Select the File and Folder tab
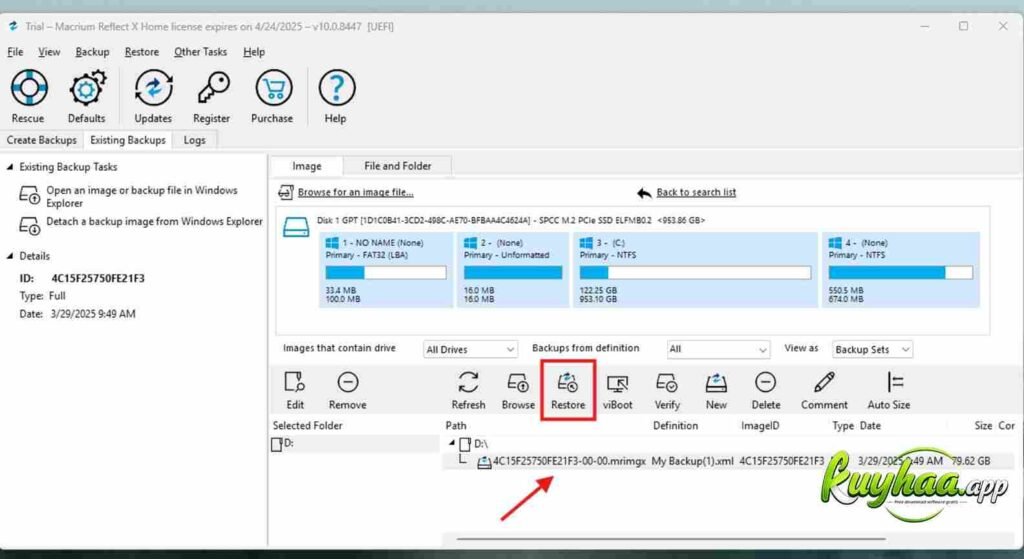The width and height of the screenshot is (1024, 559). pyautogui.click(x=398, y=166)
